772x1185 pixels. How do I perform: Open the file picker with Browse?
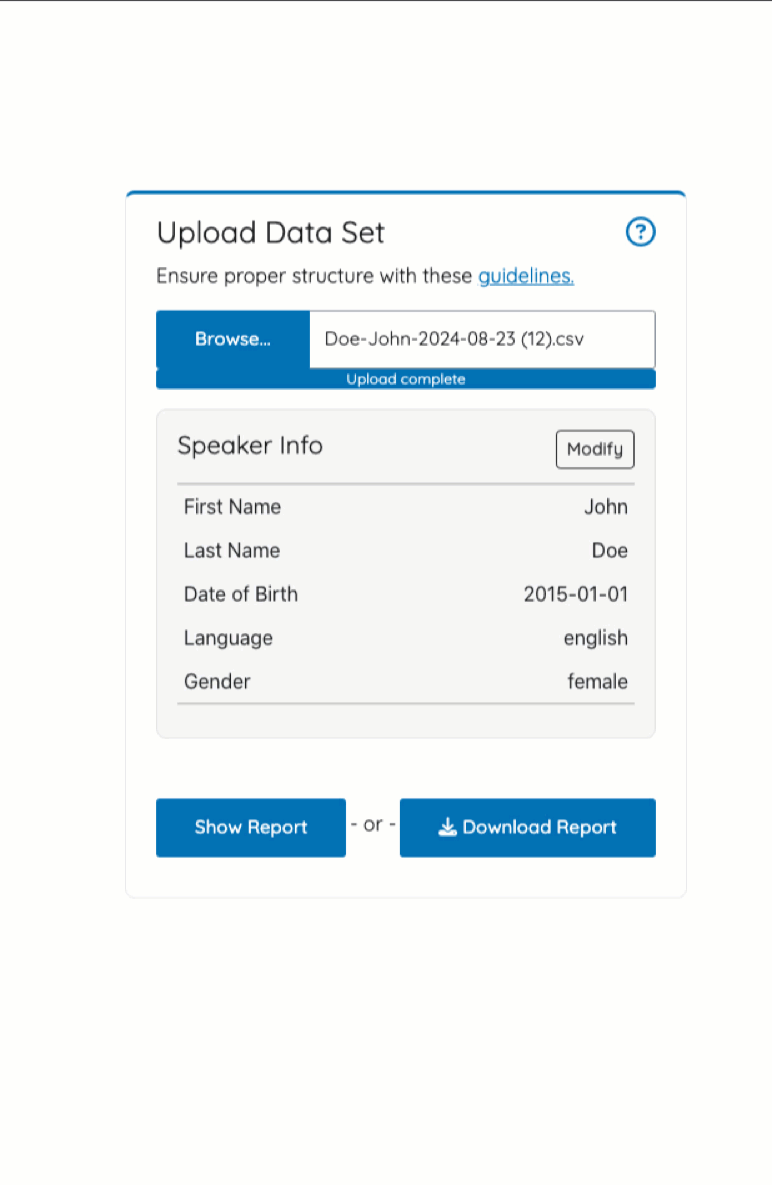pyautogui.click(x=232, y=339)
